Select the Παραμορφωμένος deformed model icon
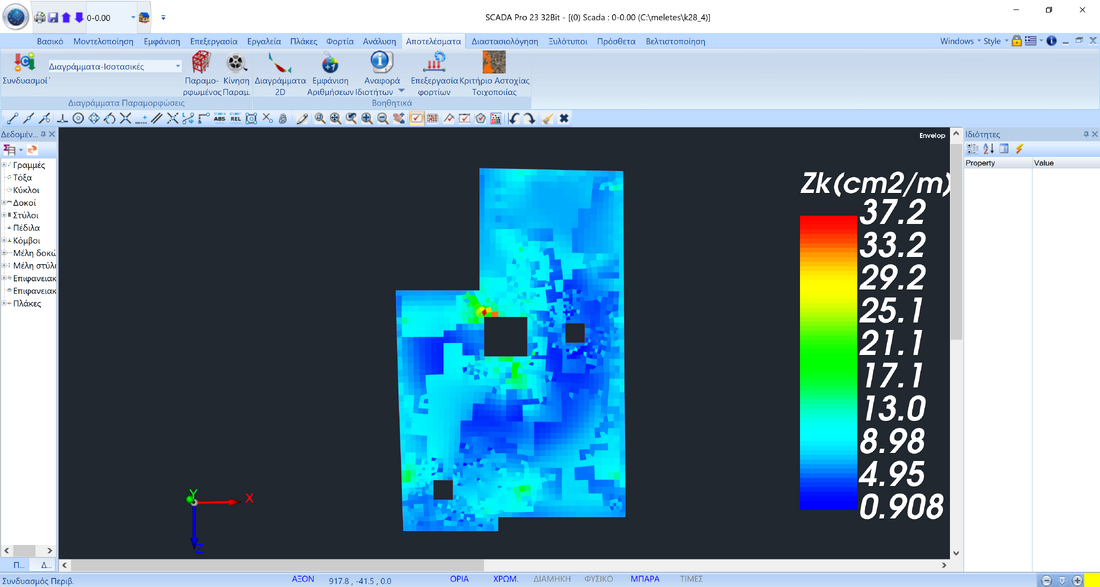The width and height of the screenshot is (1100, 587). click(201, 64)
